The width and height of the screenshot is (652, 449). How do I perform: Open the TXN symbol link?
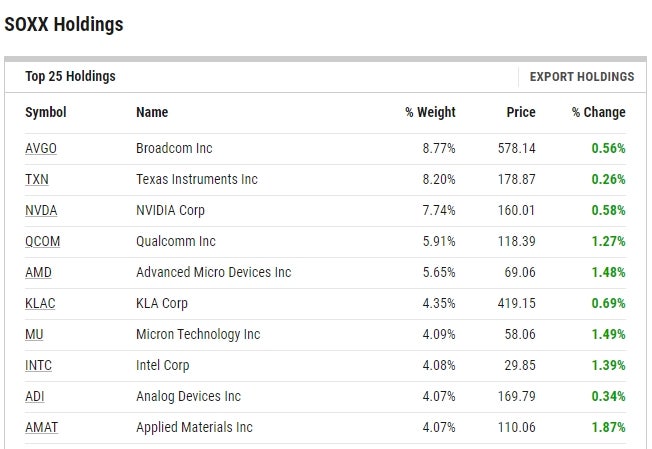(x=37, y=179)
